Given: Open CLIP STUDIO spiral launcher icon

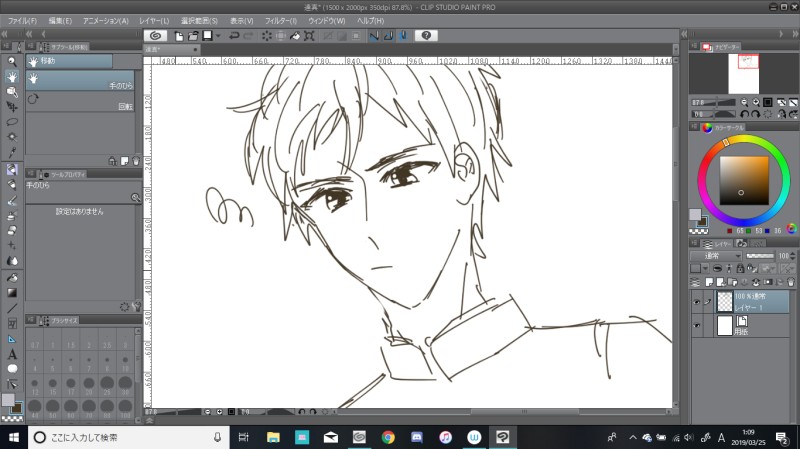Looking at the screenshot, I should pyautogui.click(x=156, y=36).
